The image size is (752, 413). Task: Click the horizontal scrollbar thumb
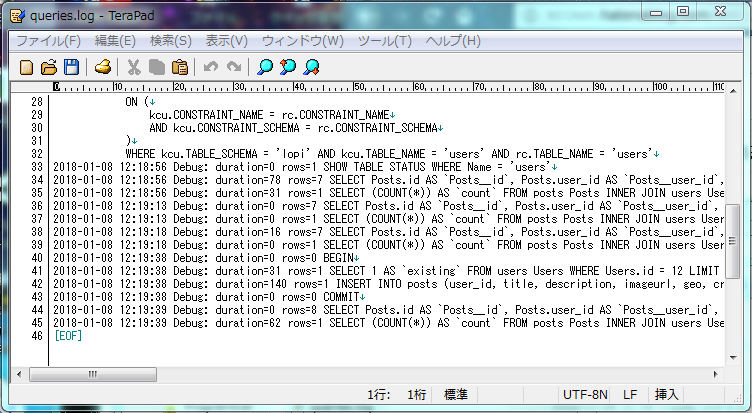pos(93,374)
